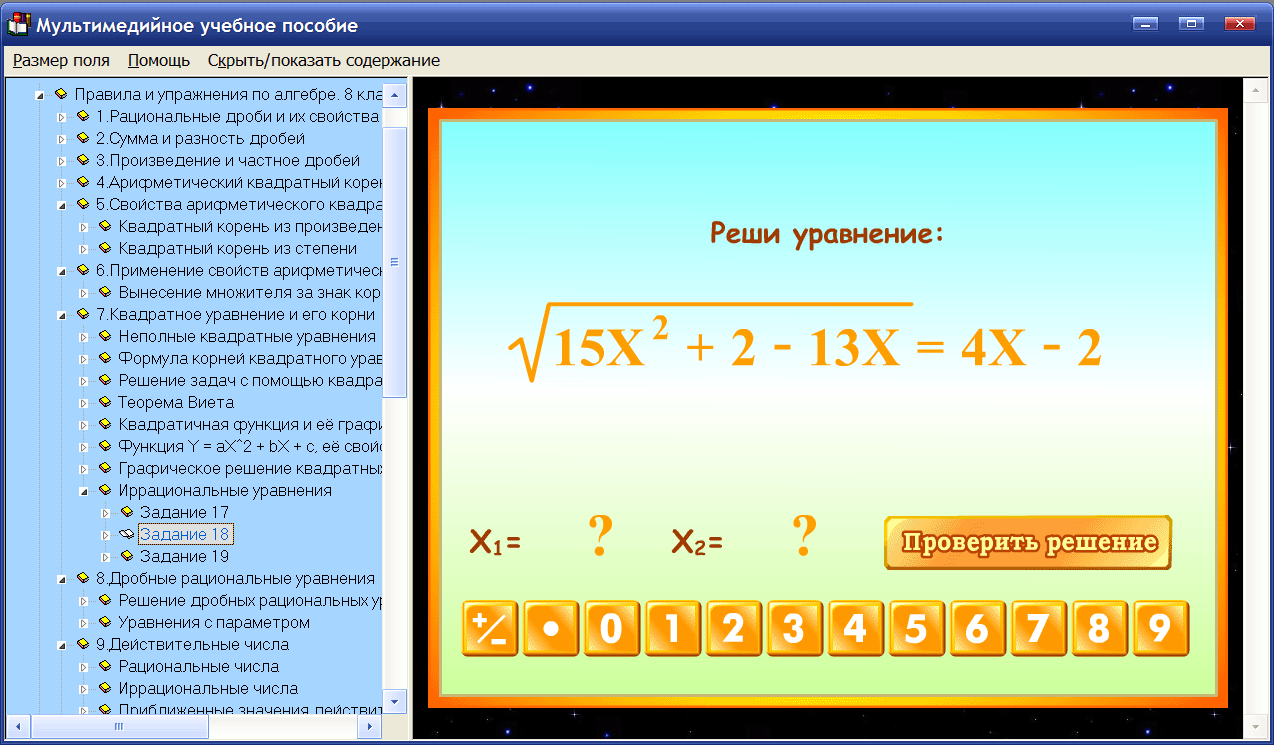Viewport: 1274px width, 745px height.
Task: Click digit 6 on keypad
Action: click(977, 628)
